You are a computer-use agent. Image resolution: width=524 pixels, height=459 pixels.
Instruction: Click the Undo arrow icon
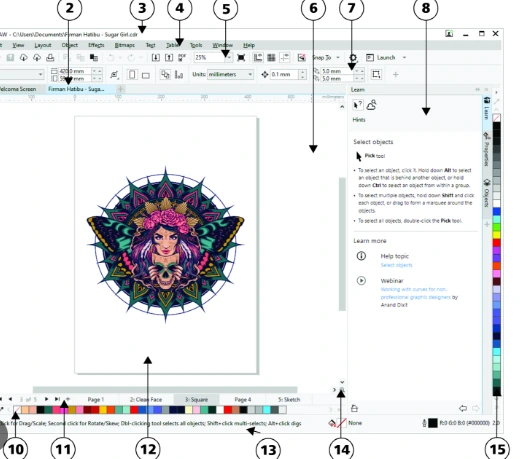pos(111,58)
